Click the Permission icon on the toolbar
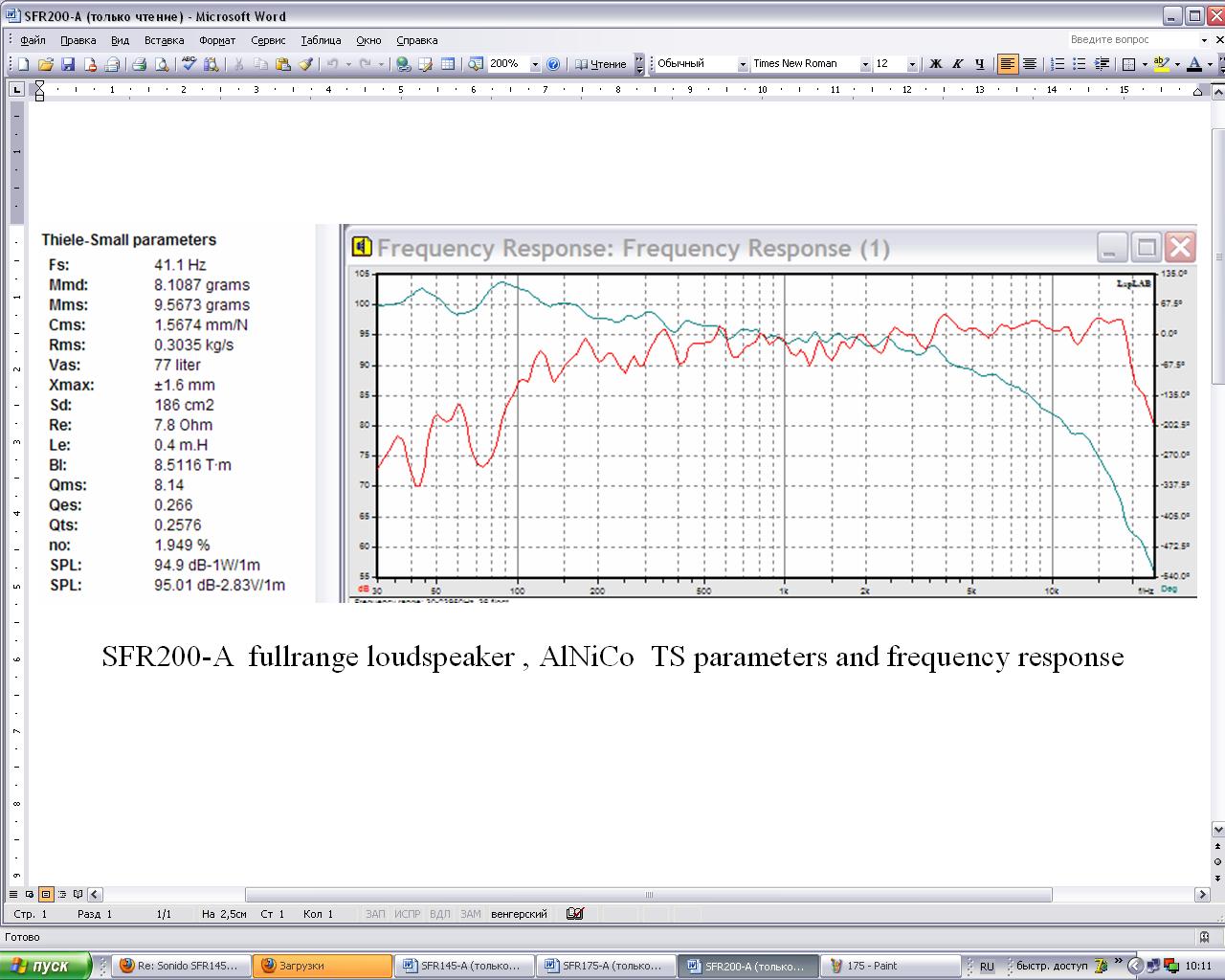1225x980 pixels. pyautogui.click(x=90, y=64)
